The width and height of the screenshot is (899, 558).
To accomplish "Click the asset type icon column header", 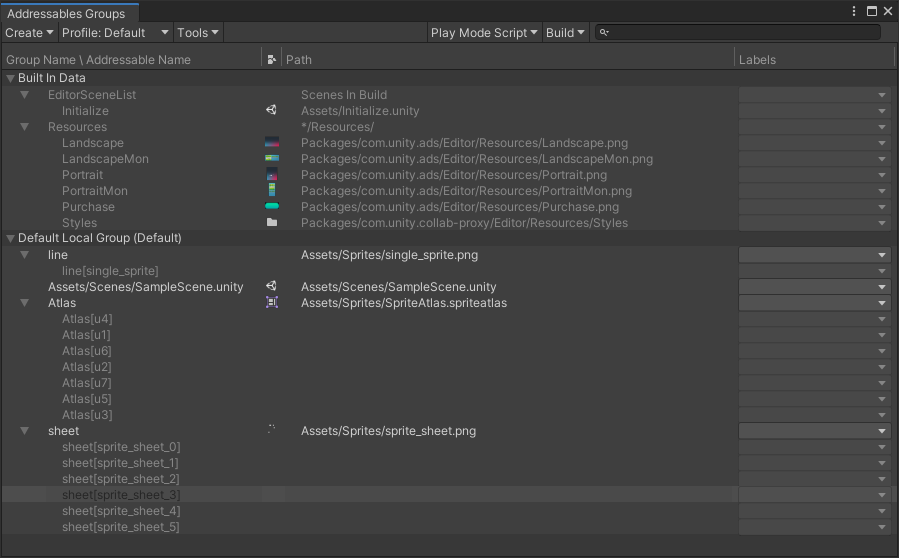I will (272, 60).
